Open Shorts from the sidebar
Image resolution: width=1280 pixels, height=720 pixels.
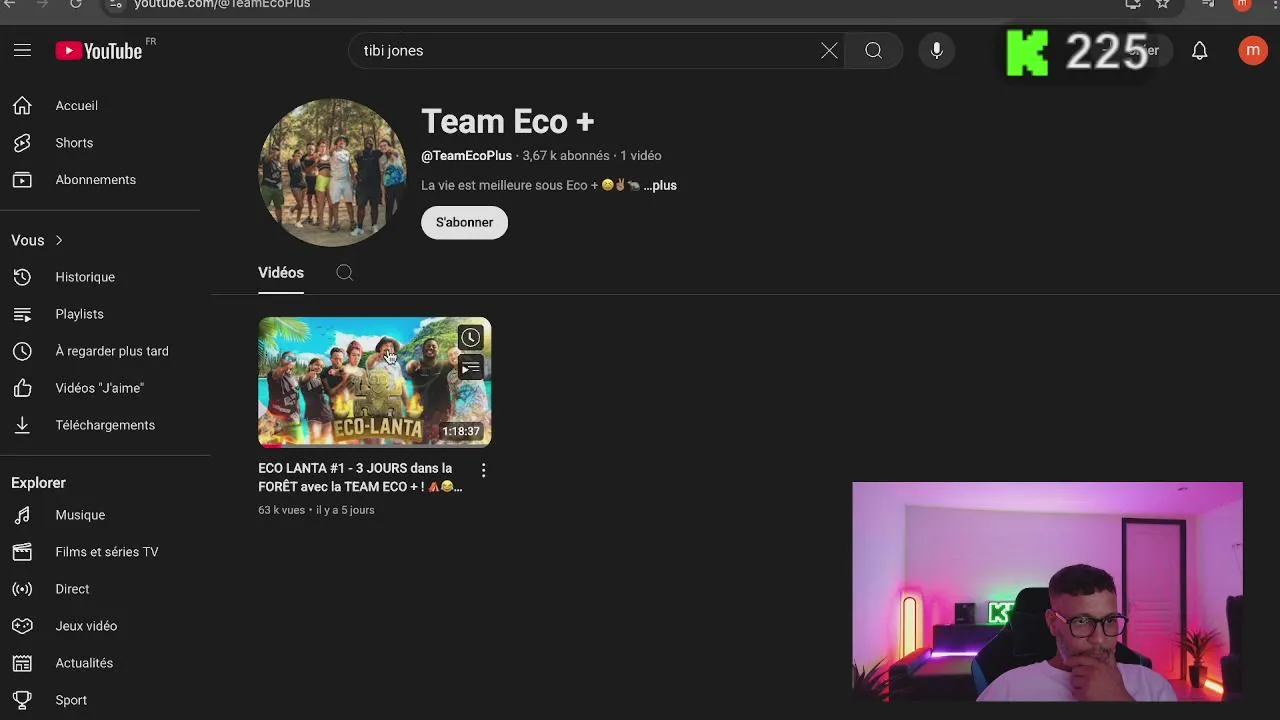[74, 143]
